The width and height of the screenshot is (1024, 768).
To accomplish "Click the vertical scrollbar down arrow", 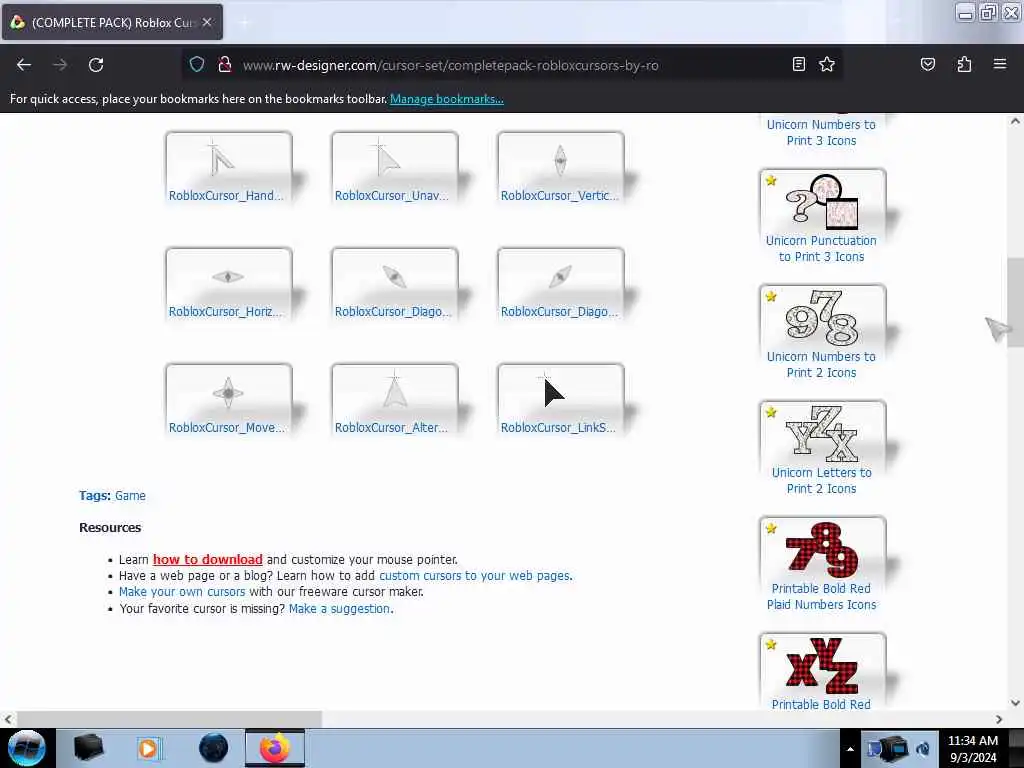I will pyautogui.click(x=1015, y=703).
